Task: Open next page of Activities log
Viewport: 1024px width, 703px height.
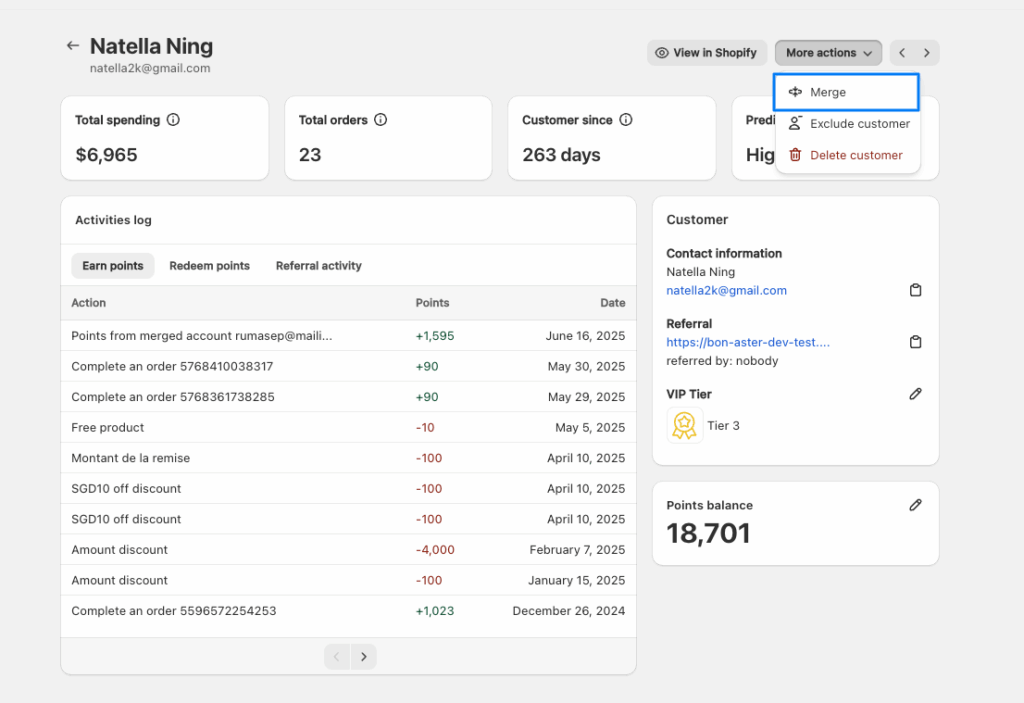Action: (x=364, y=657)
